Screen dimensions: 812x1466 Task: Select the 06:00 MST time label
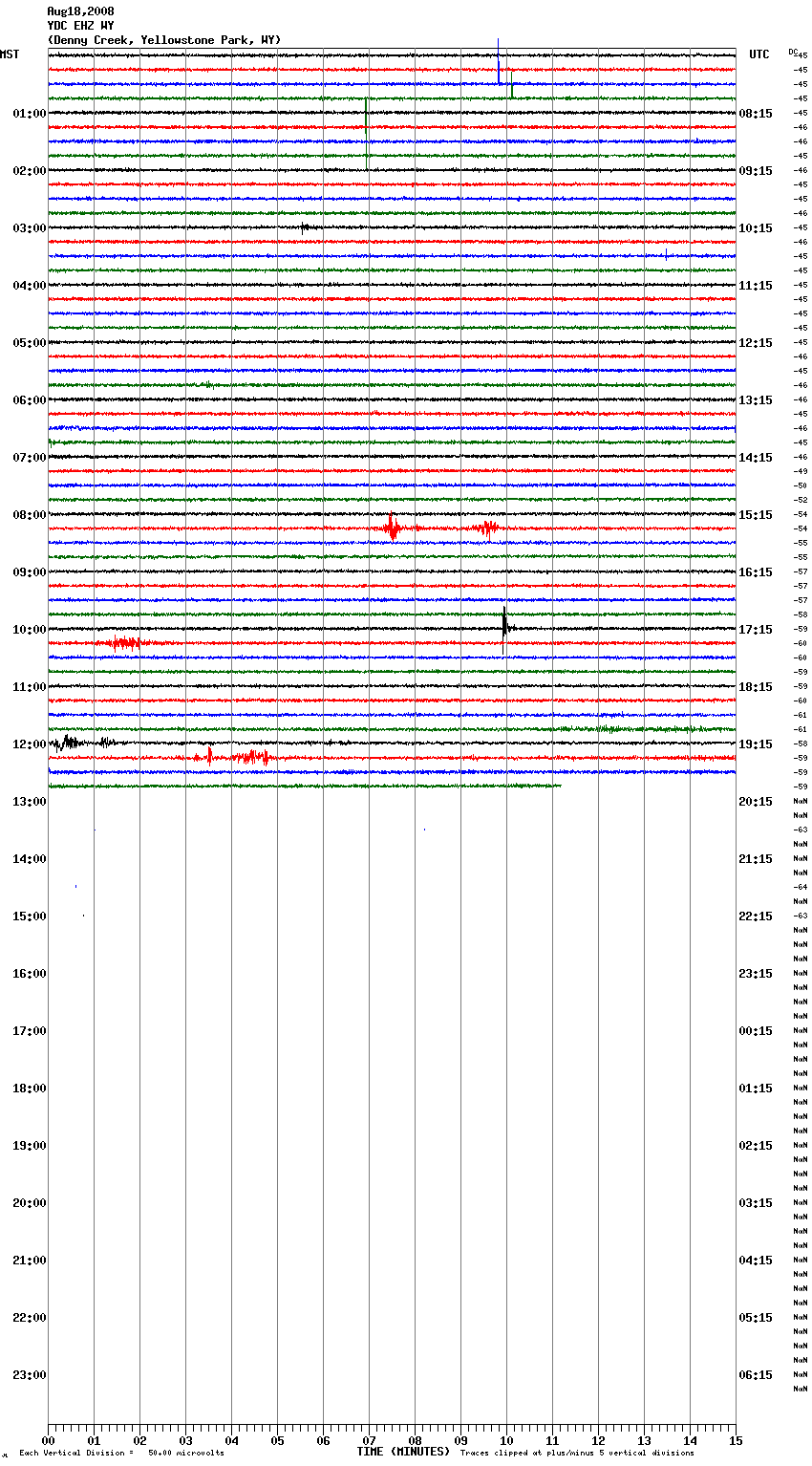(30, 400)
